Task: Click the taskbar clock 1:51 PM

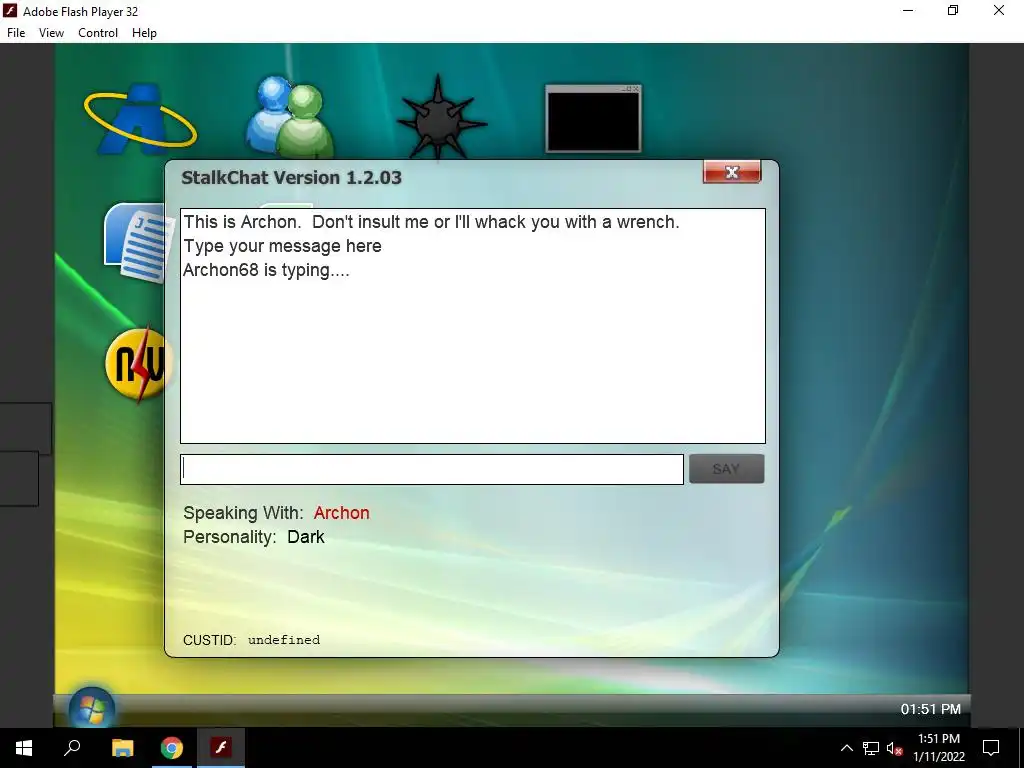Action: click(x=939, y=748)
